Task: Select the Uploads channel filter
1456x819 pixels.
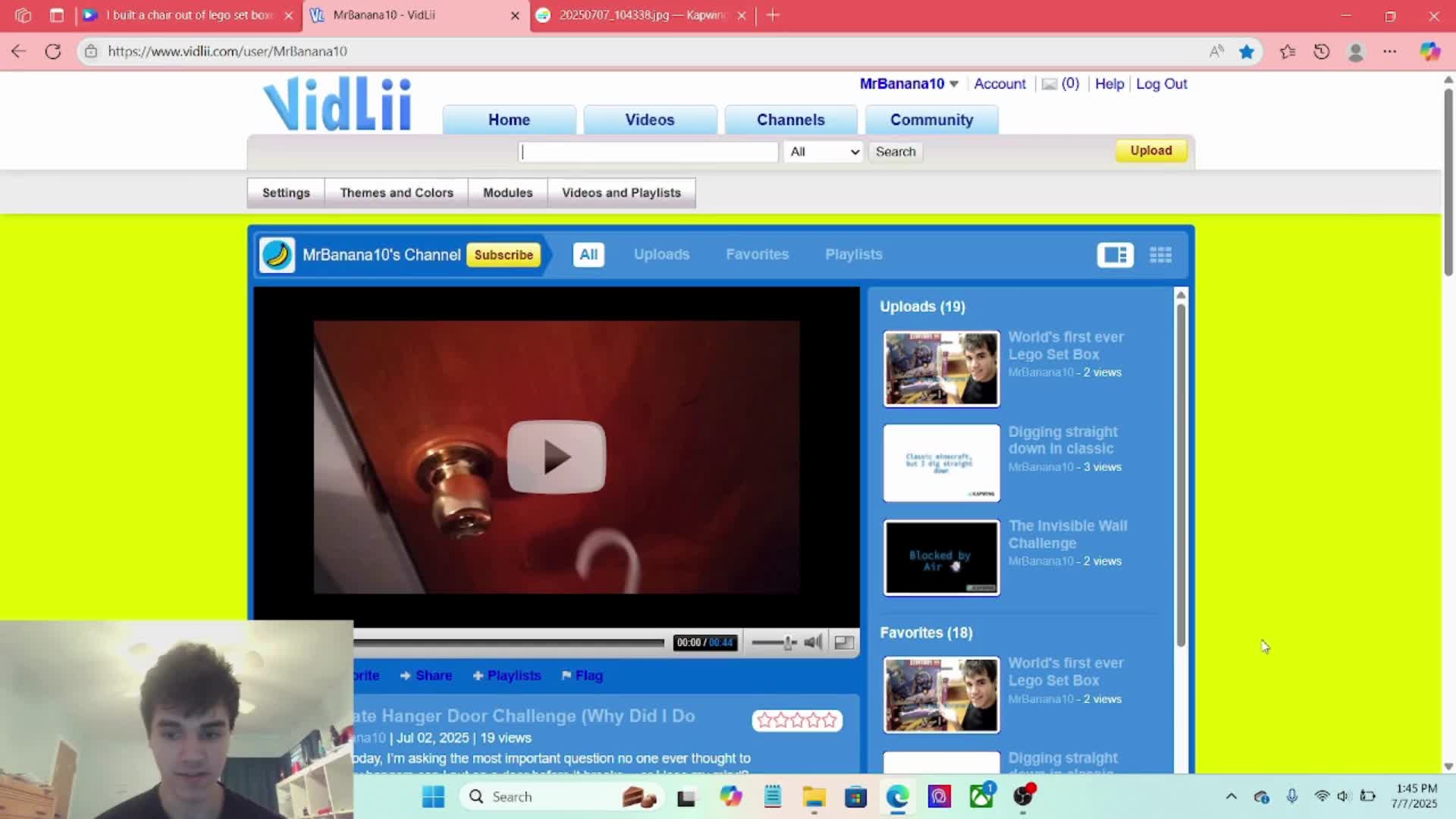Action: click(661, 255)
